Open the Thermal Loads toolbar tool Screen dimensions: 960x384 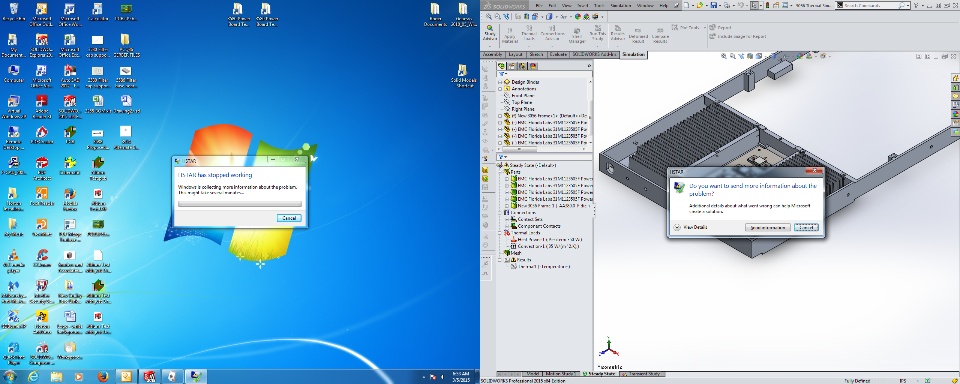pyautogui.click(x=529, y=36)
